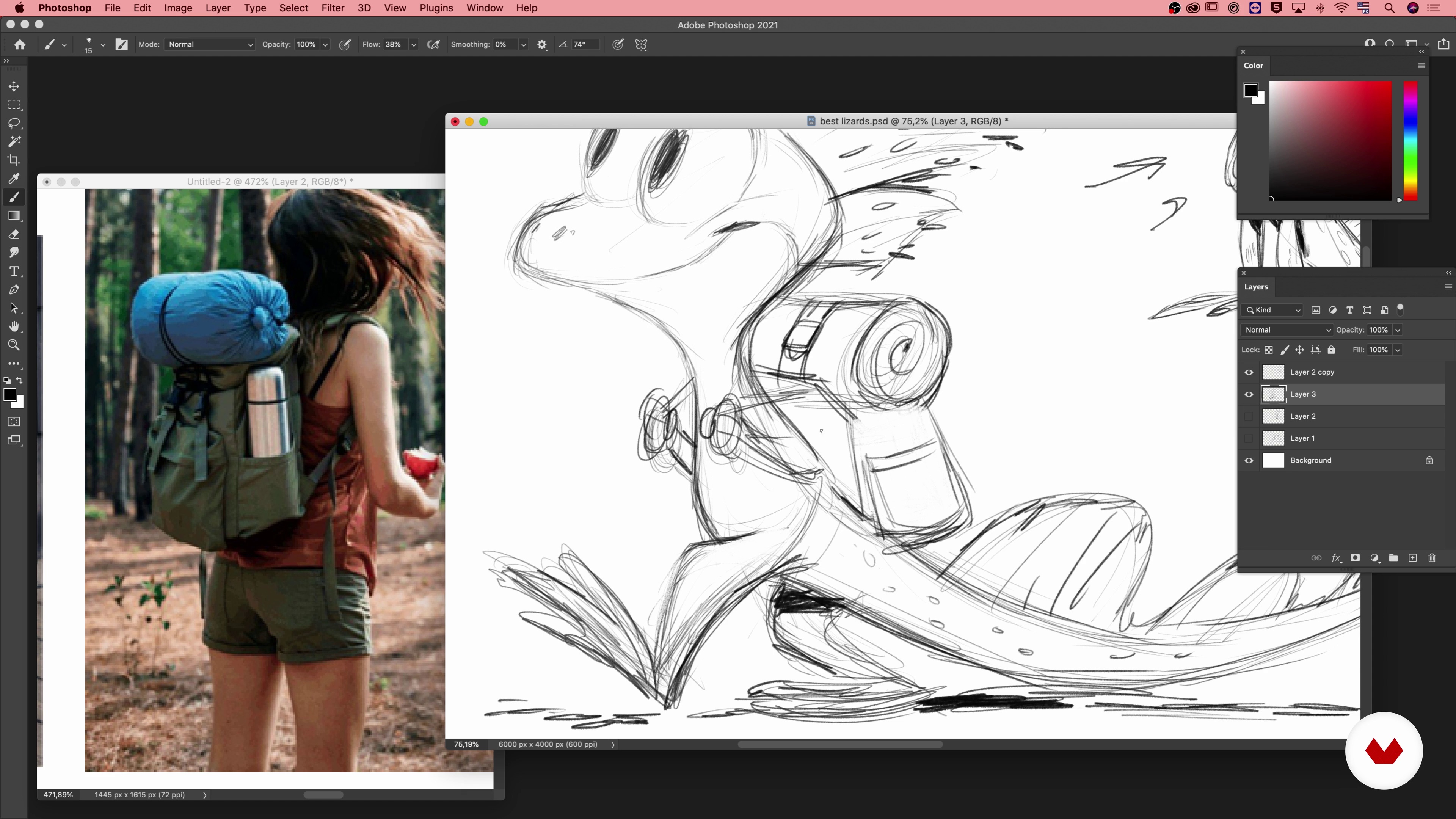Toggle the layer filter switch

[x=1401, y=309]
